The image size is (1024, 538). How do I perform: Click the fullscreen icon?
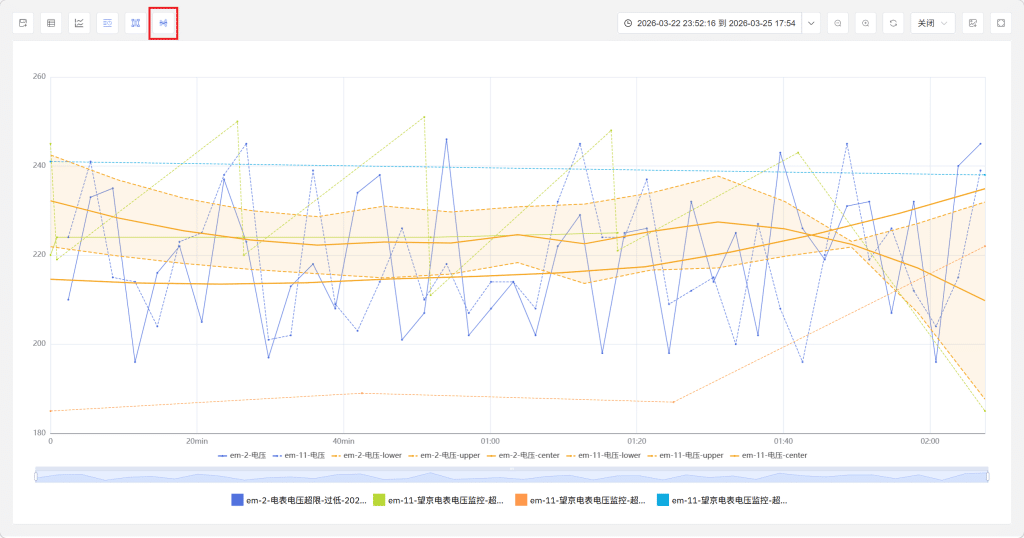[x=1000, y=23]
